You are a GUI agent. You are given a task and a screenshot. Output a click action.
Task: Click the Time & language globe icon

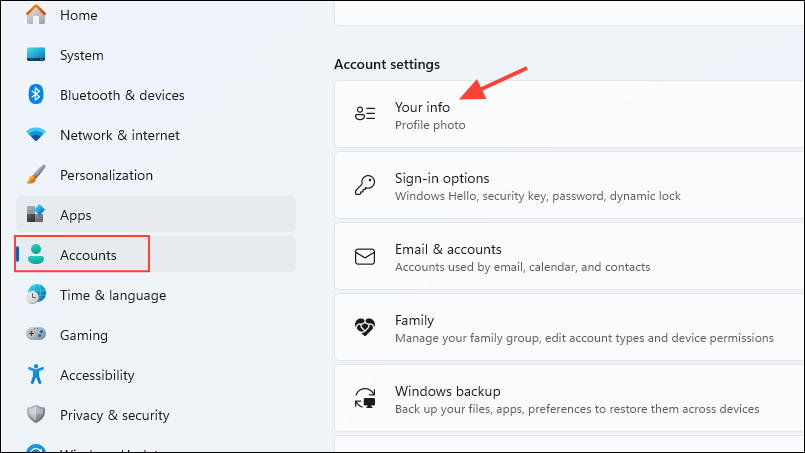36,294
